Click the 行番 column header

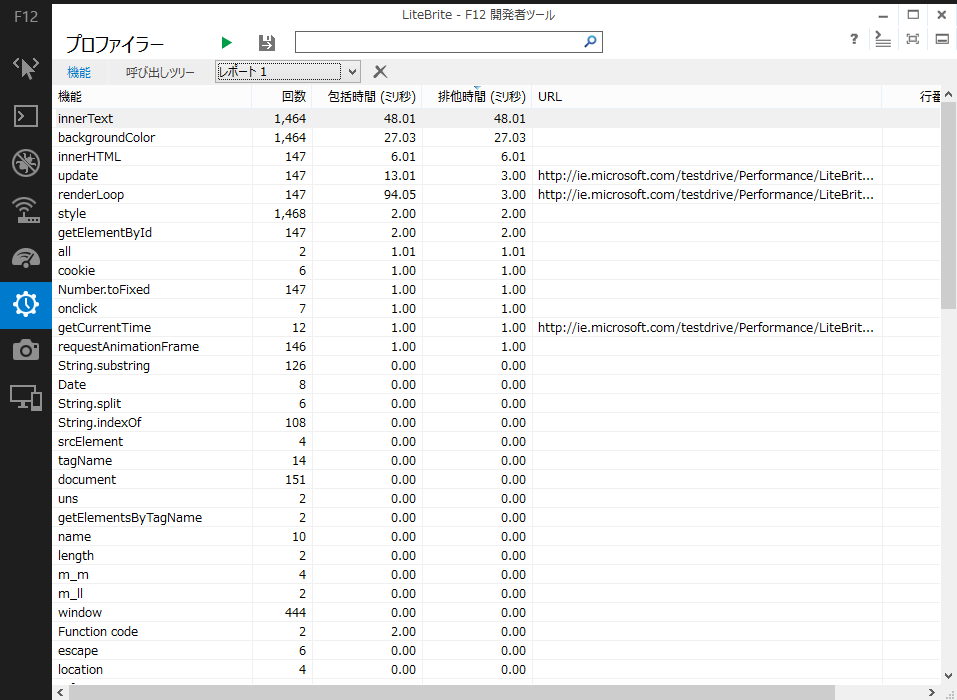pyautogui.click(x=912, y=96)
